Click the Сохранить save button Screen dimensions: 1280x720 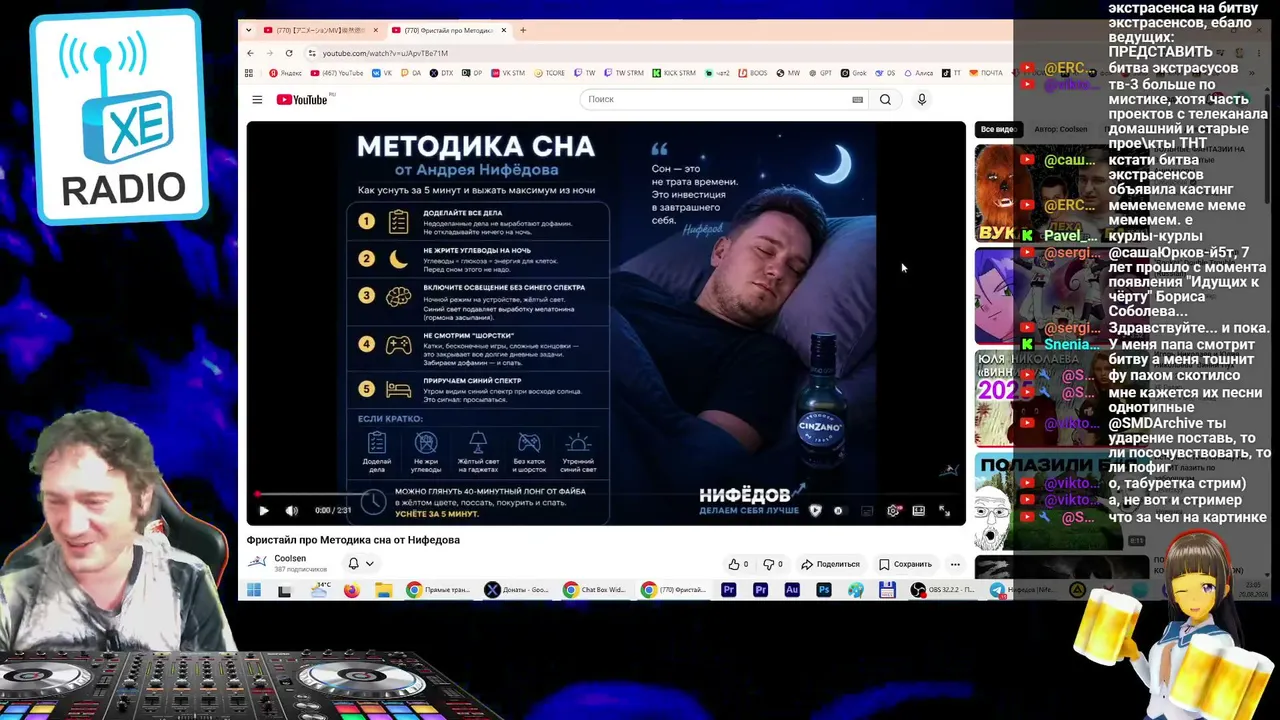(905, 564)
